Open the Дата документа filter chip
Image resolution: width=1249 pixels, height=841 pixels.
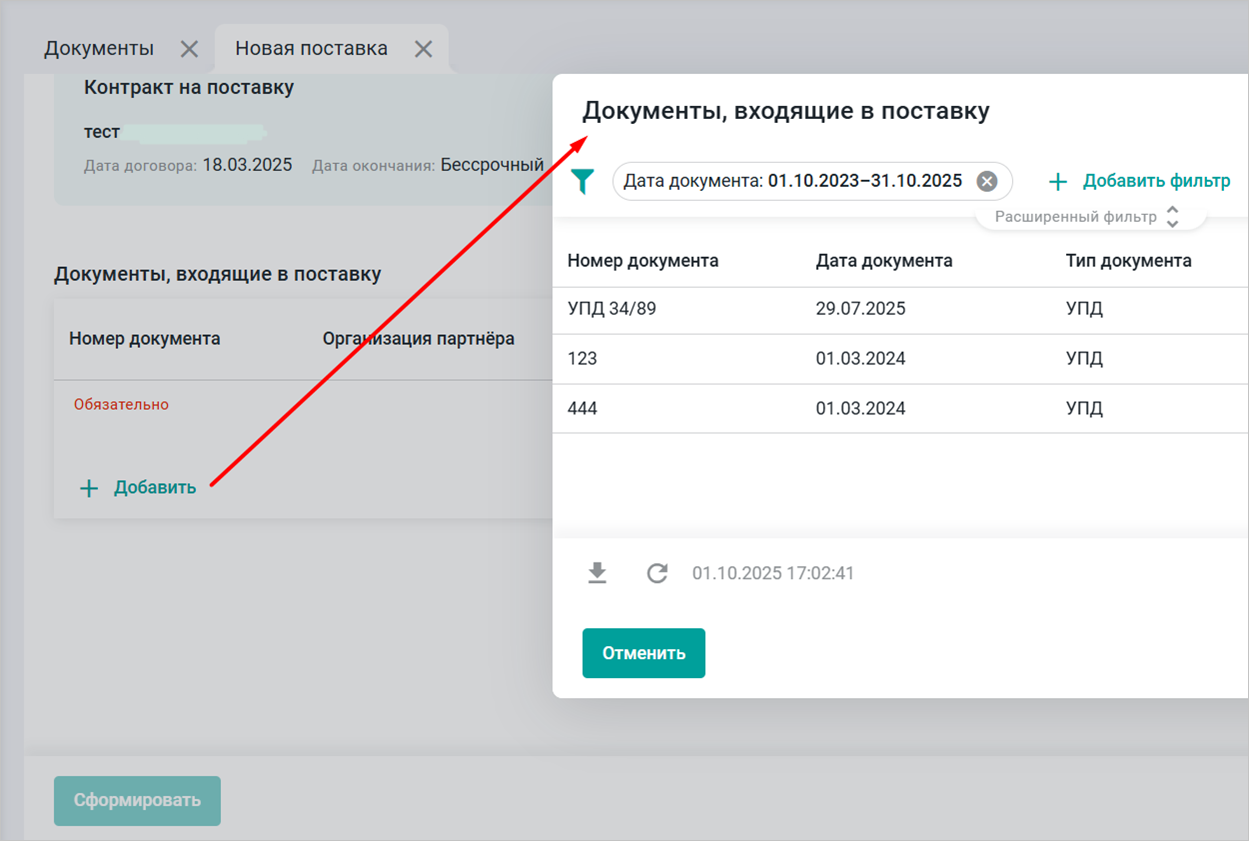point(792,181)
